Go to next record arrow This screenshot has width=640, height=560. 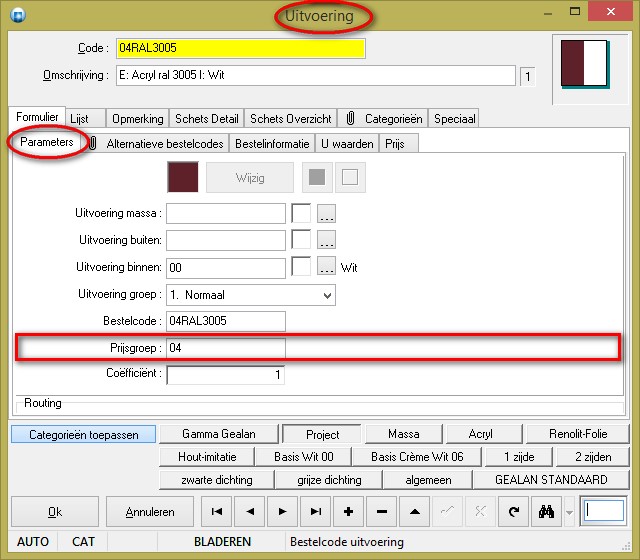coord(282,511)
